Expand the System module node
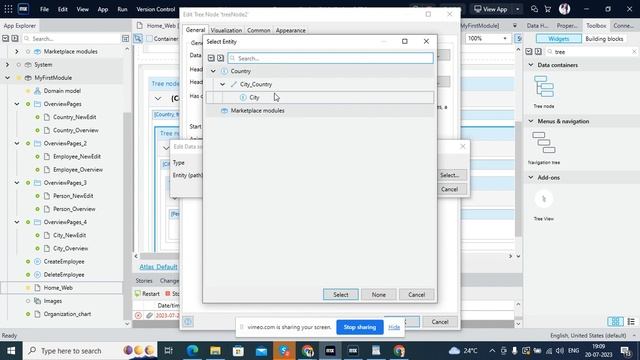The width and height of the screenshot is (640, 360). point(7,64)
